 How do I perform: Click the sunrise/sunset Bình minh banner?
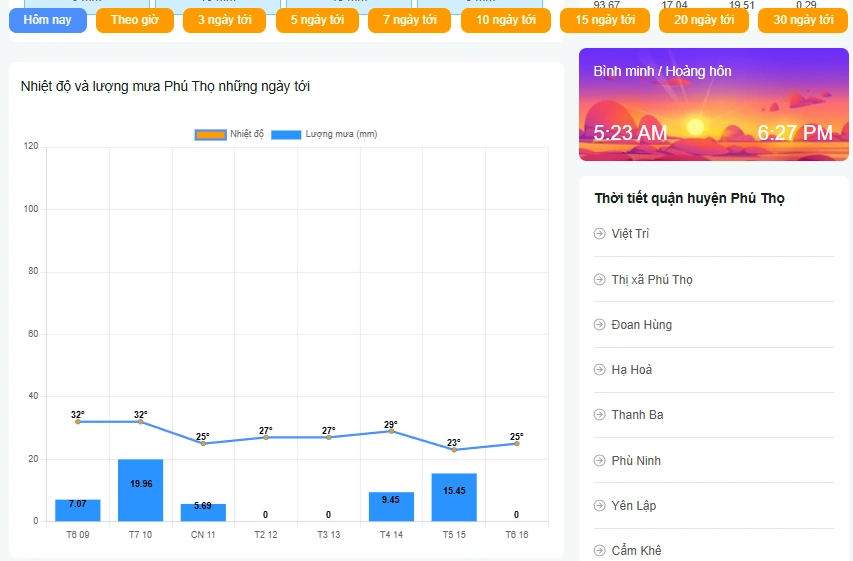tap(713, 105)
